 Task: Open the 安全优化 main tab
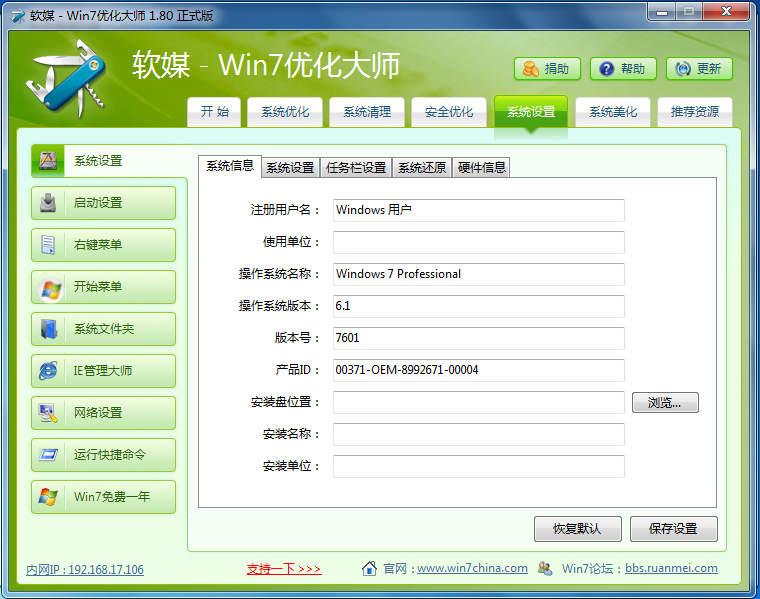[x=449, y=112]
